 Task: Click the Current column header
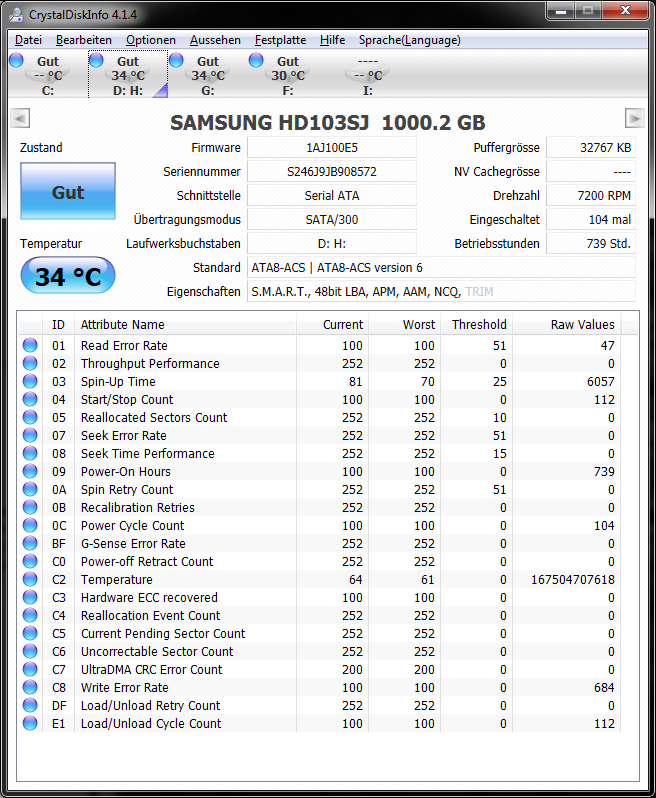pos(332,325)
